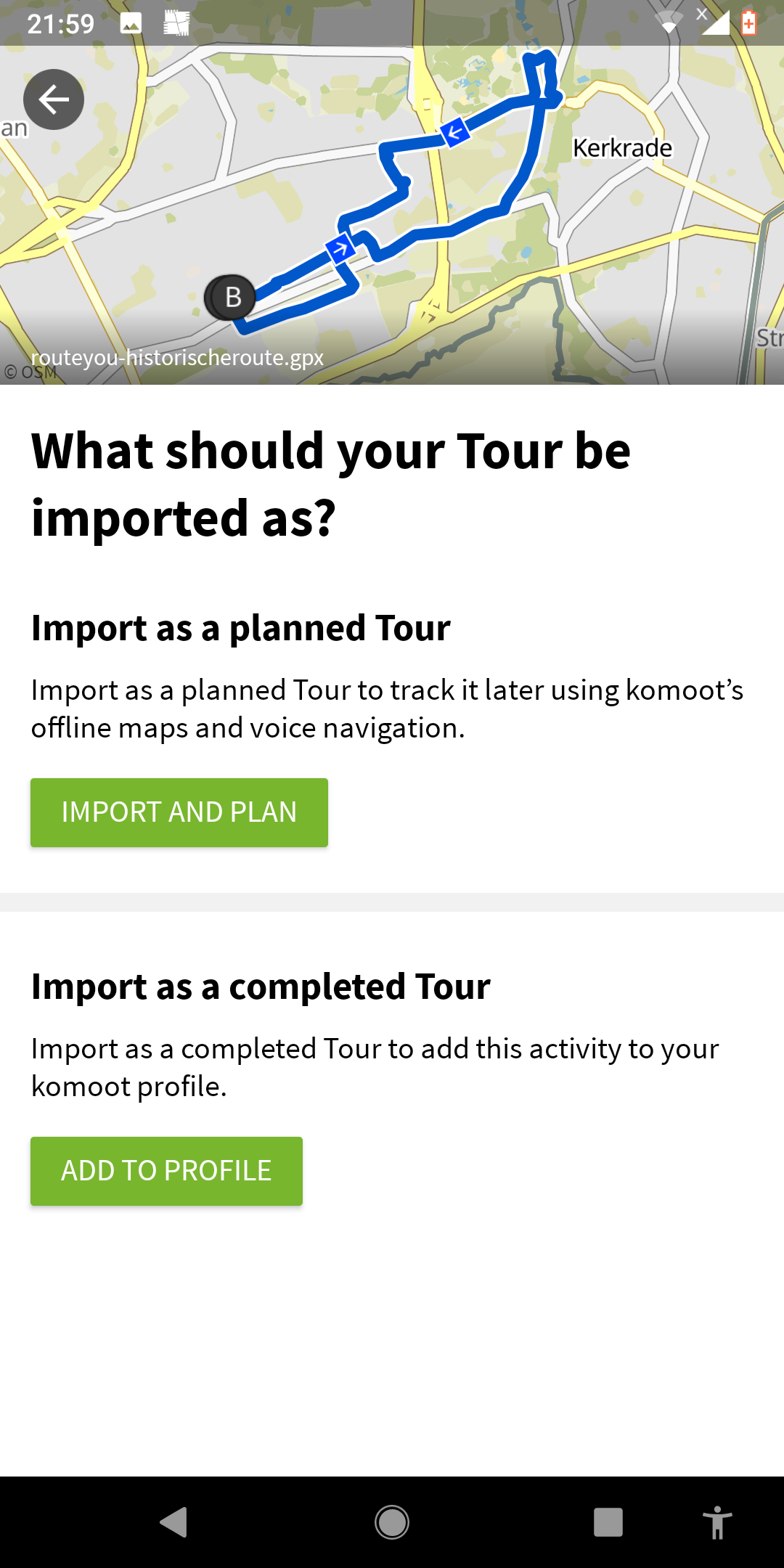The height and width of the screenshot is (1568, 784).
Task: Tap the B endpoint marker on route
Action: (x=231, y=297)
